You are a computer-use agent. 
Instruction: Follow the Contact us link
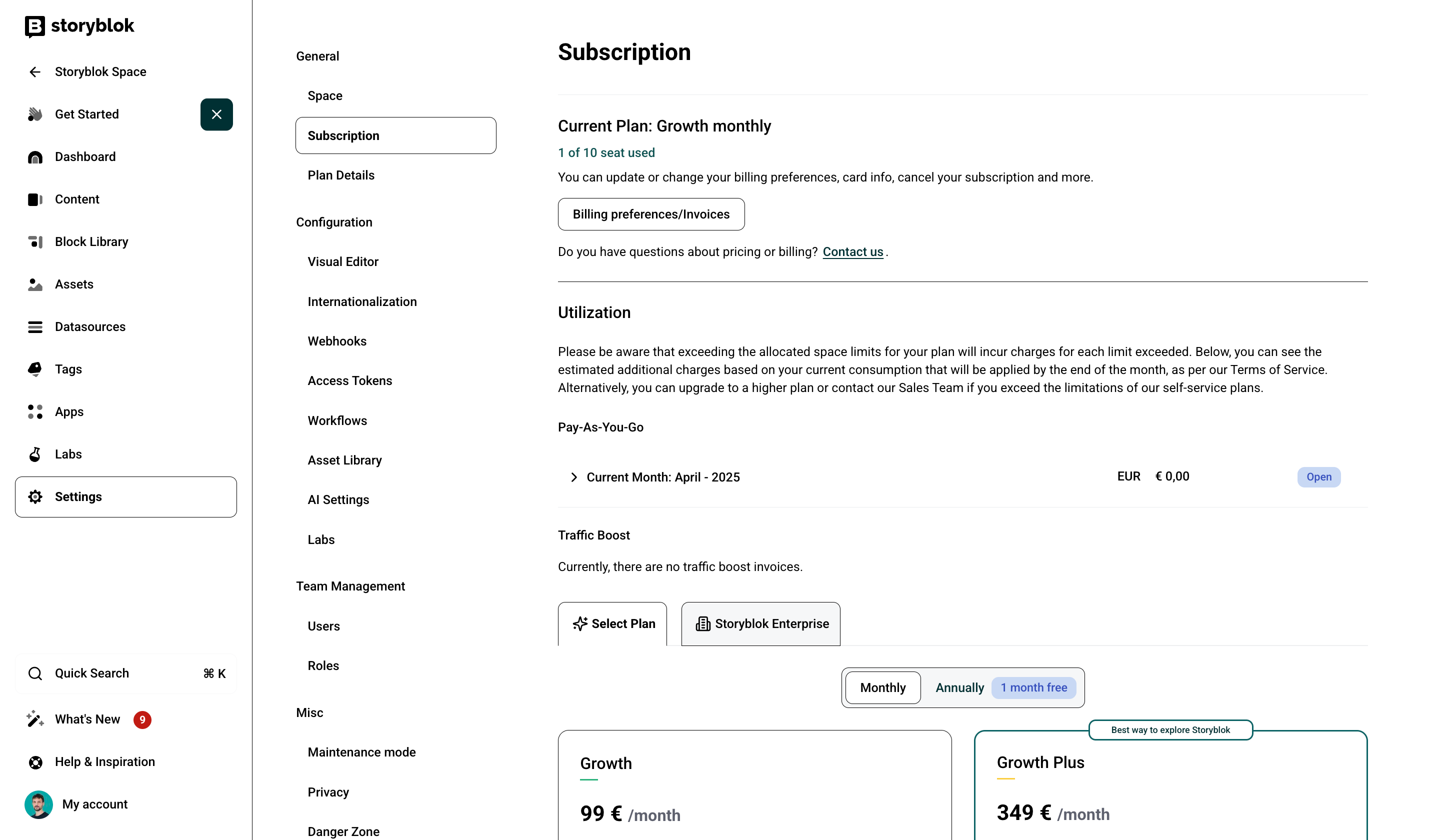[x=852, y=252]
